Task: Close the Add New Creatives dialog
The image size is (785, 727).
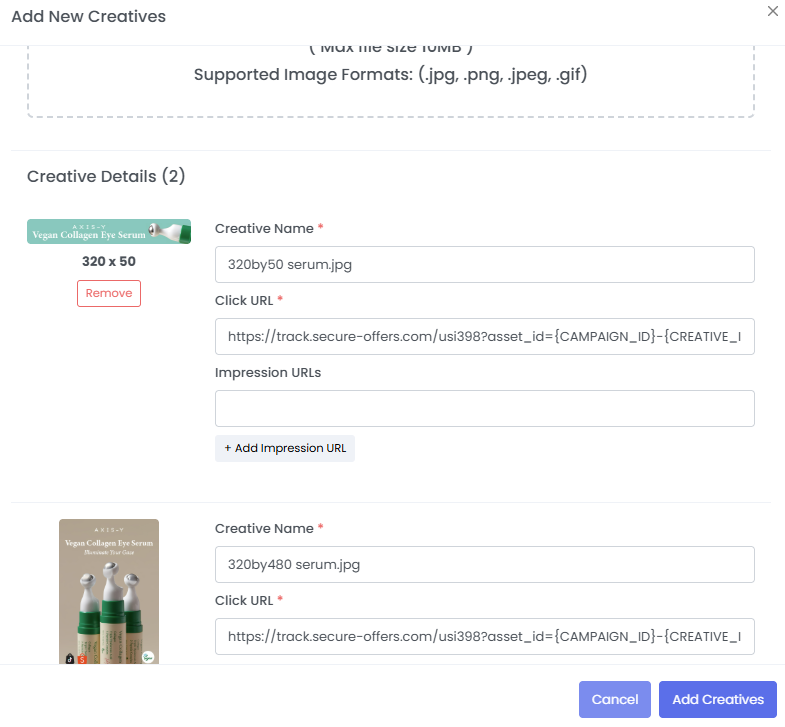Action: 772,11
